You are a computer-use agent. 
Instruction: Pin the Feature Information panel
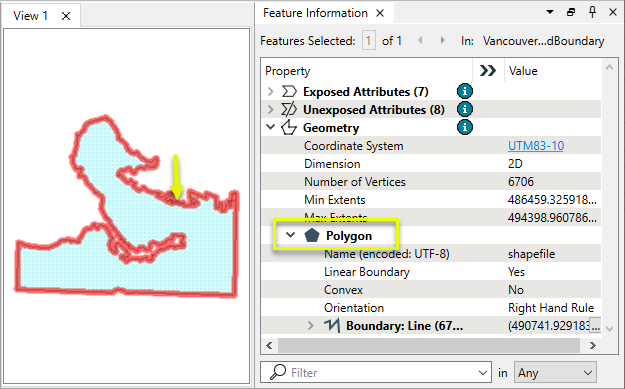pyautogui.click(x=592, y=12)
